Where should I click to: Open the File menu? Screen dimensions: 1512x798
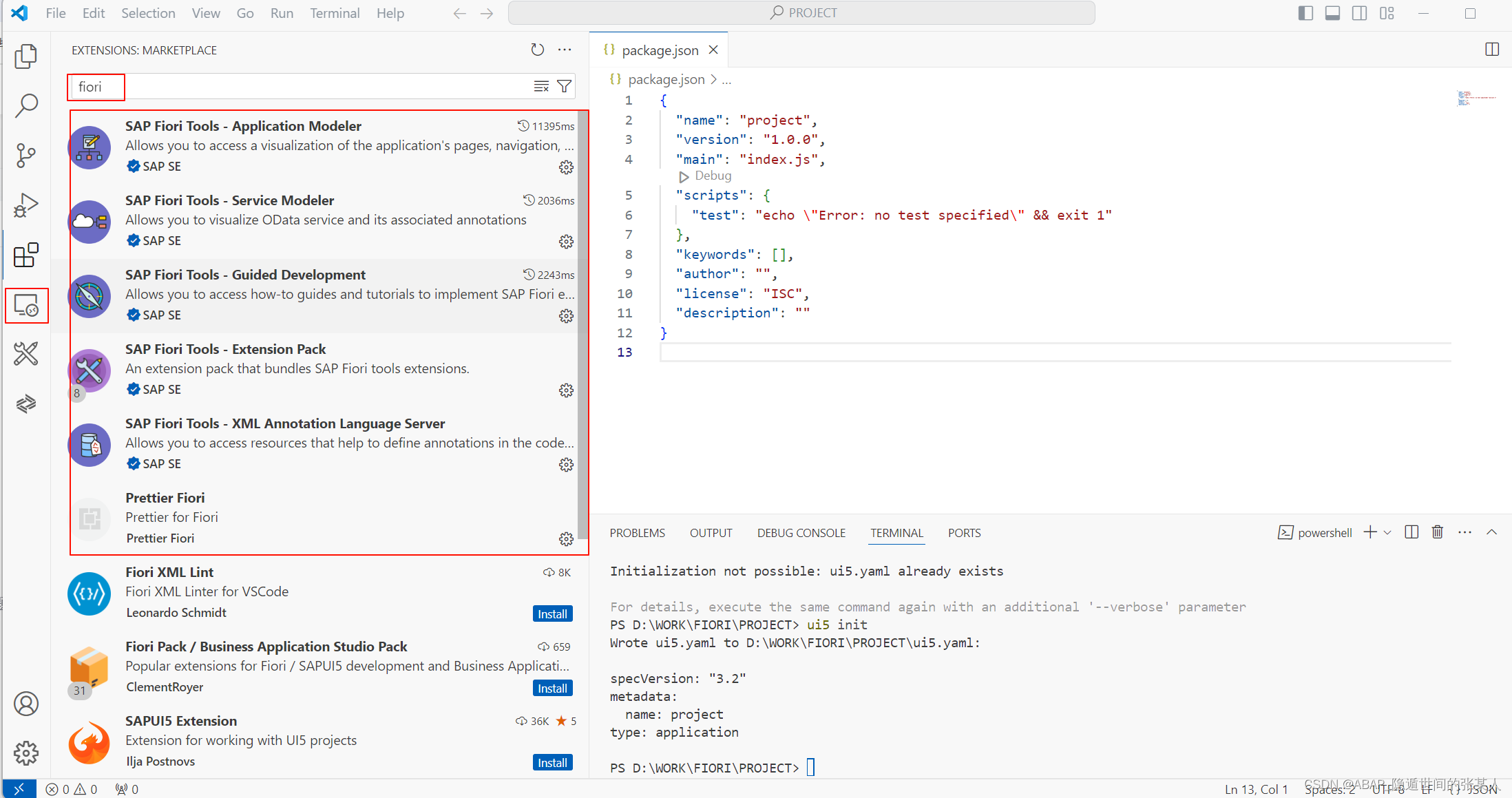click(56, 13)
